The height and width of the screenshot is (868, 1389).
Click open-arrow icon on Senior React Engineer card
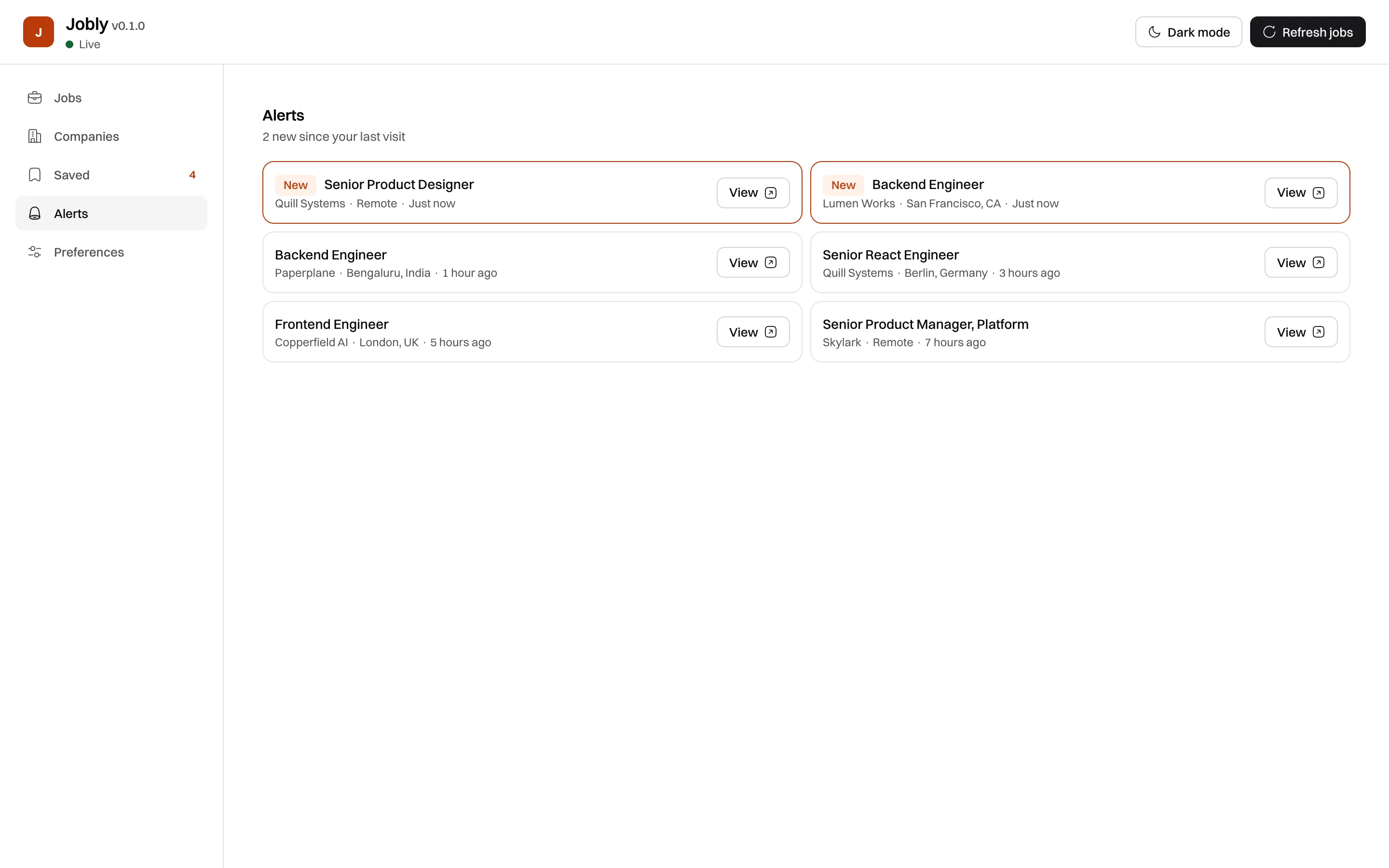pyautogui.click(x=1319, y=262)
